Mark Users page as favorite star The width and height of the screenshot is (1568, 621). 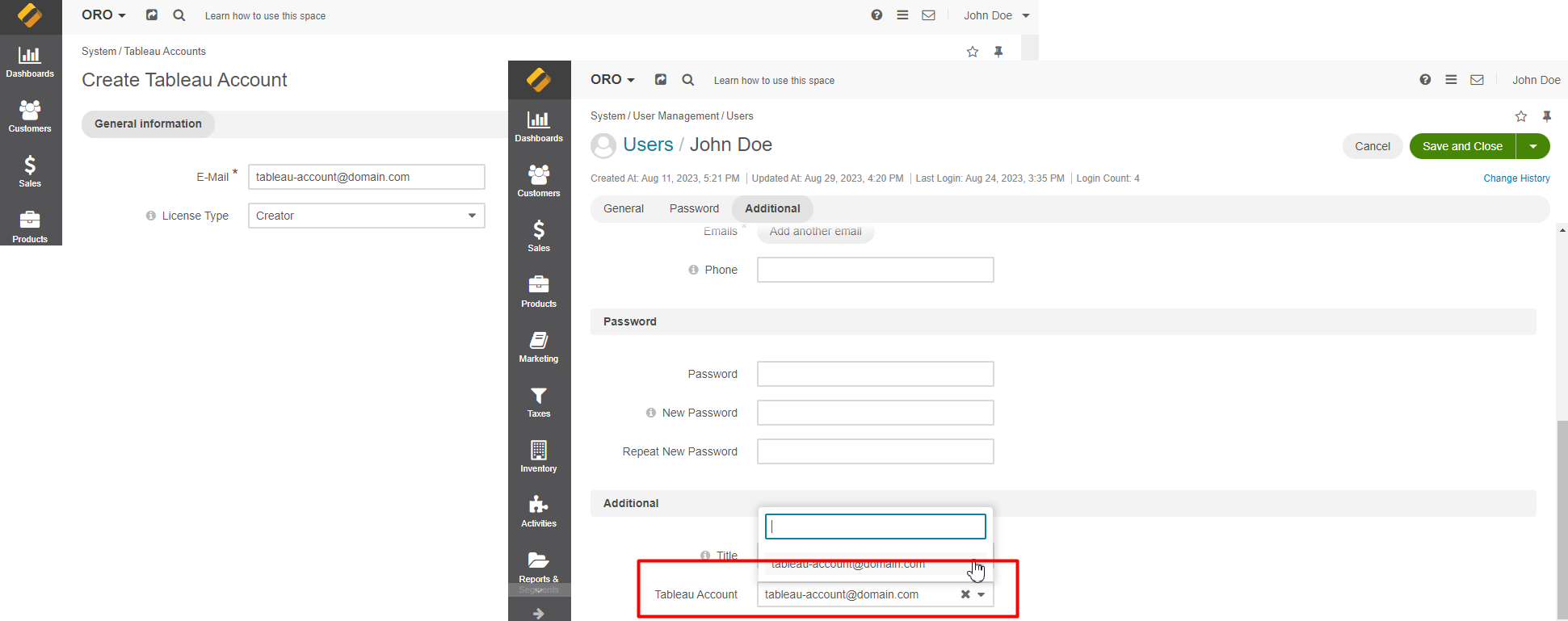tap(1520, 116)
